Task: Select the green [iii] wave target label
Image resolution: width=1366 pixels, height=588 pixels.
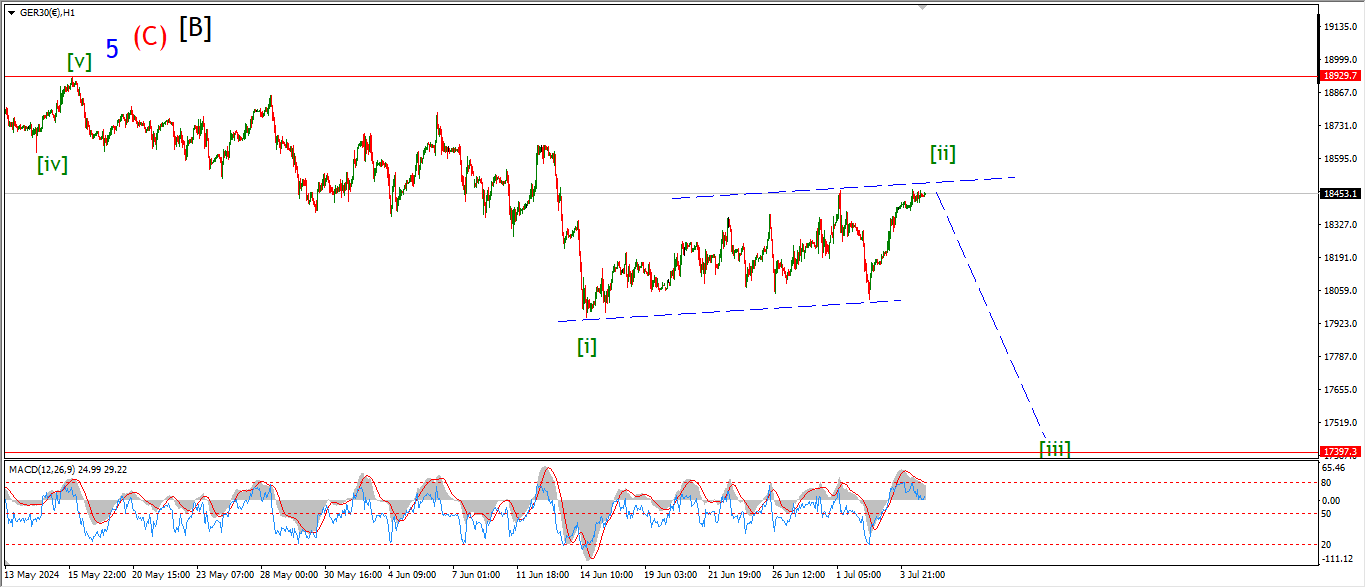Action: tap(1054, 448)
